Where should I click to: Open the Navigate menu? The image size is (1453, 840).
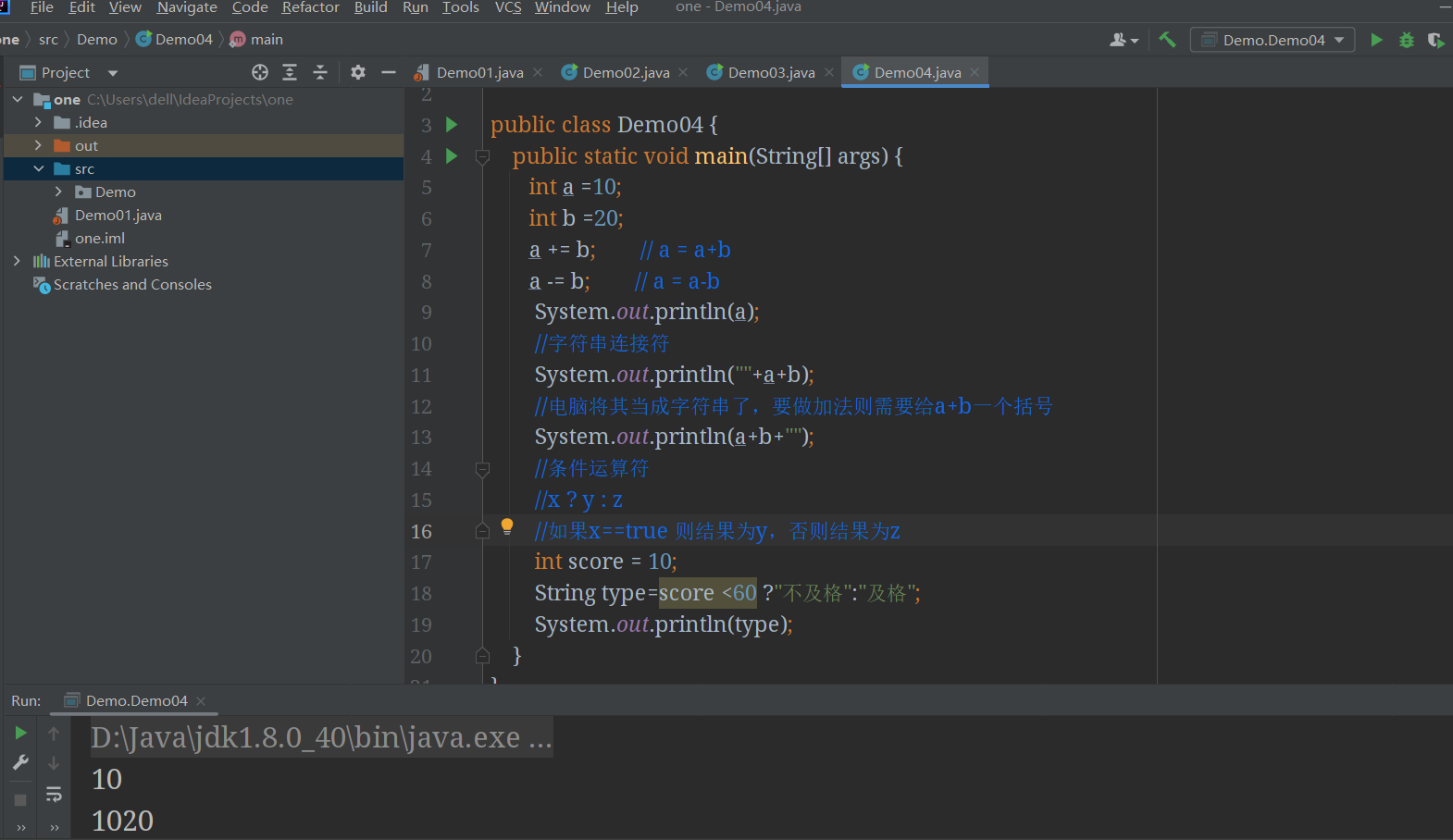click(x=187, y=7)
